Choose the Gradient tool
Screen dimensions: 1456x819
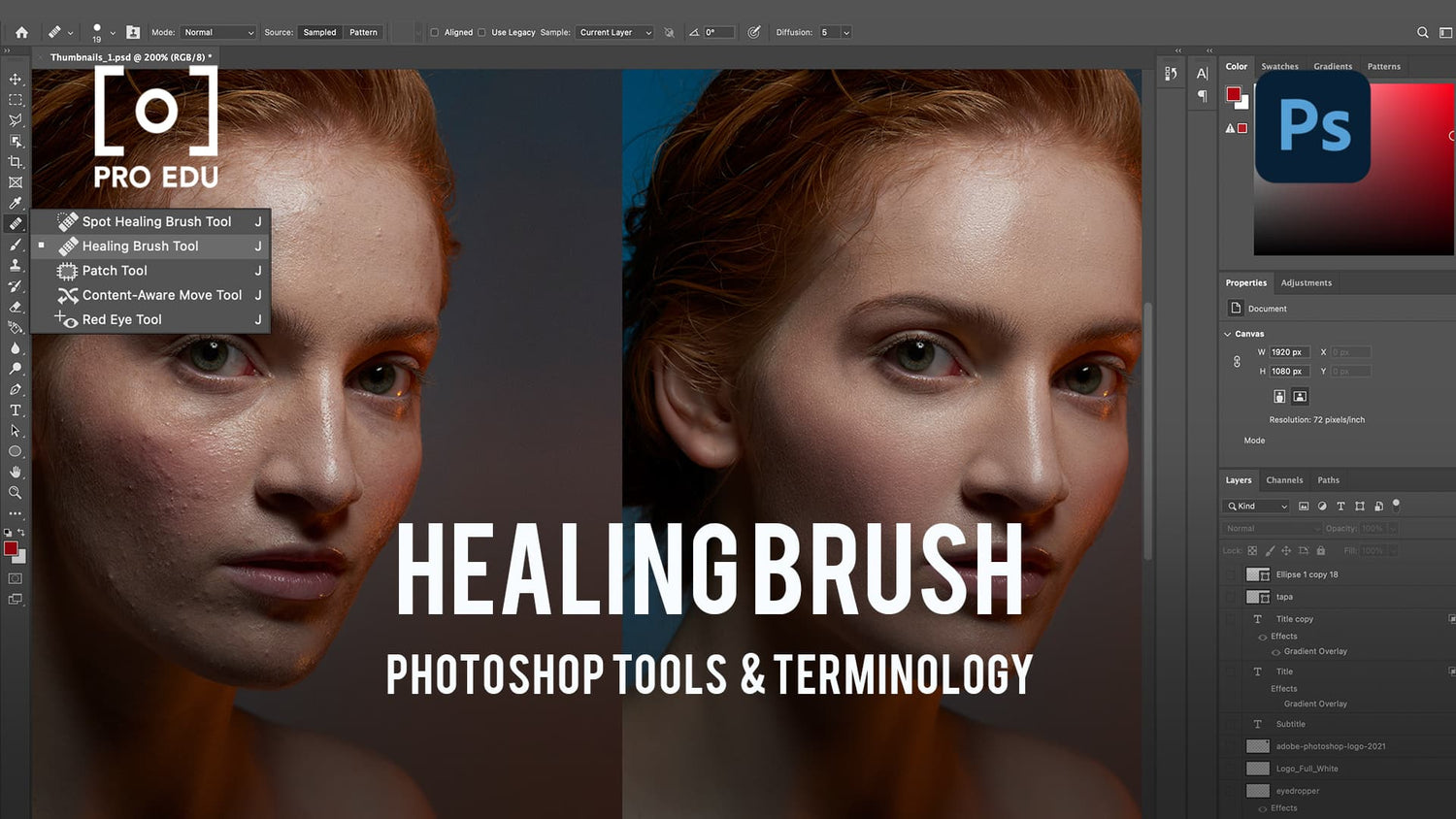16,327
